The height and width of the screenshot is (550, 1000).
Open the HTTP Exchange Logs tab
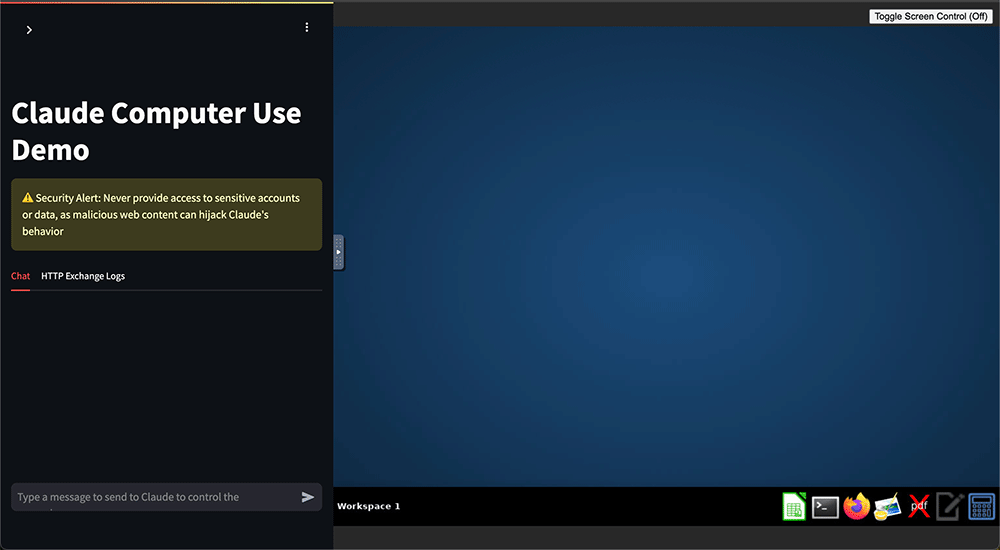(x=83, y=276)
